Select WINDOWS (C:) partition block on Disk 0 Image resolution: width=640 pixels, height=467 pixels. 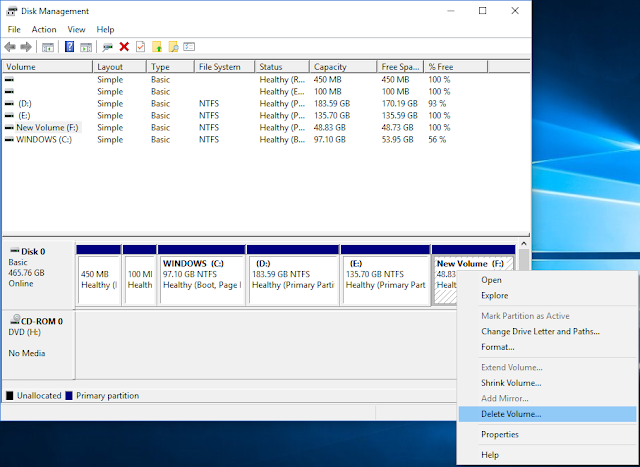coord(202,275)
